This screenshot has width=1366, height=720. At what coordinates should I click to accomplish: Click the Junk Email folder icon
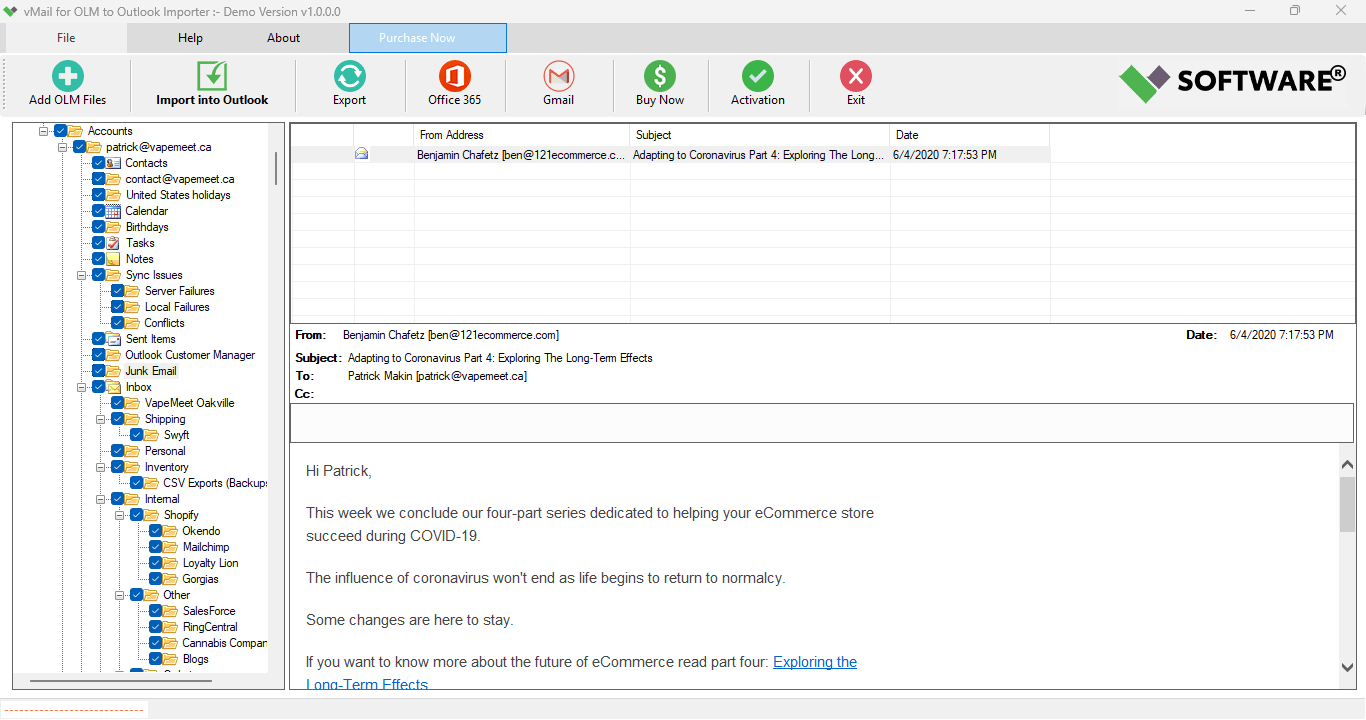coord(114,371)
